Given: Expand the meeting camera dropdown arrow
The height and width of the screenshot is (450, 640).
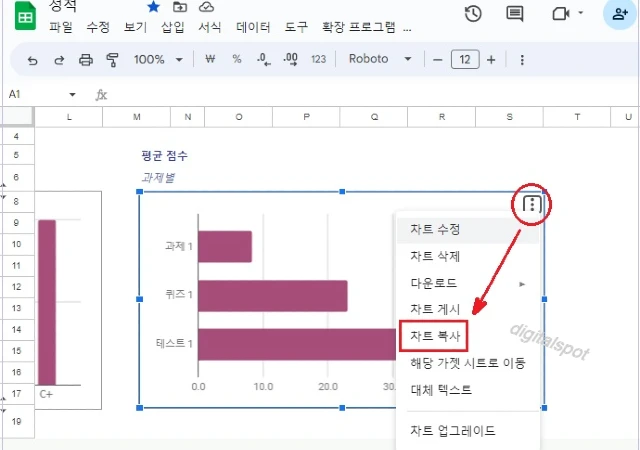Looking at the screenshot, I should coord(580,13).
